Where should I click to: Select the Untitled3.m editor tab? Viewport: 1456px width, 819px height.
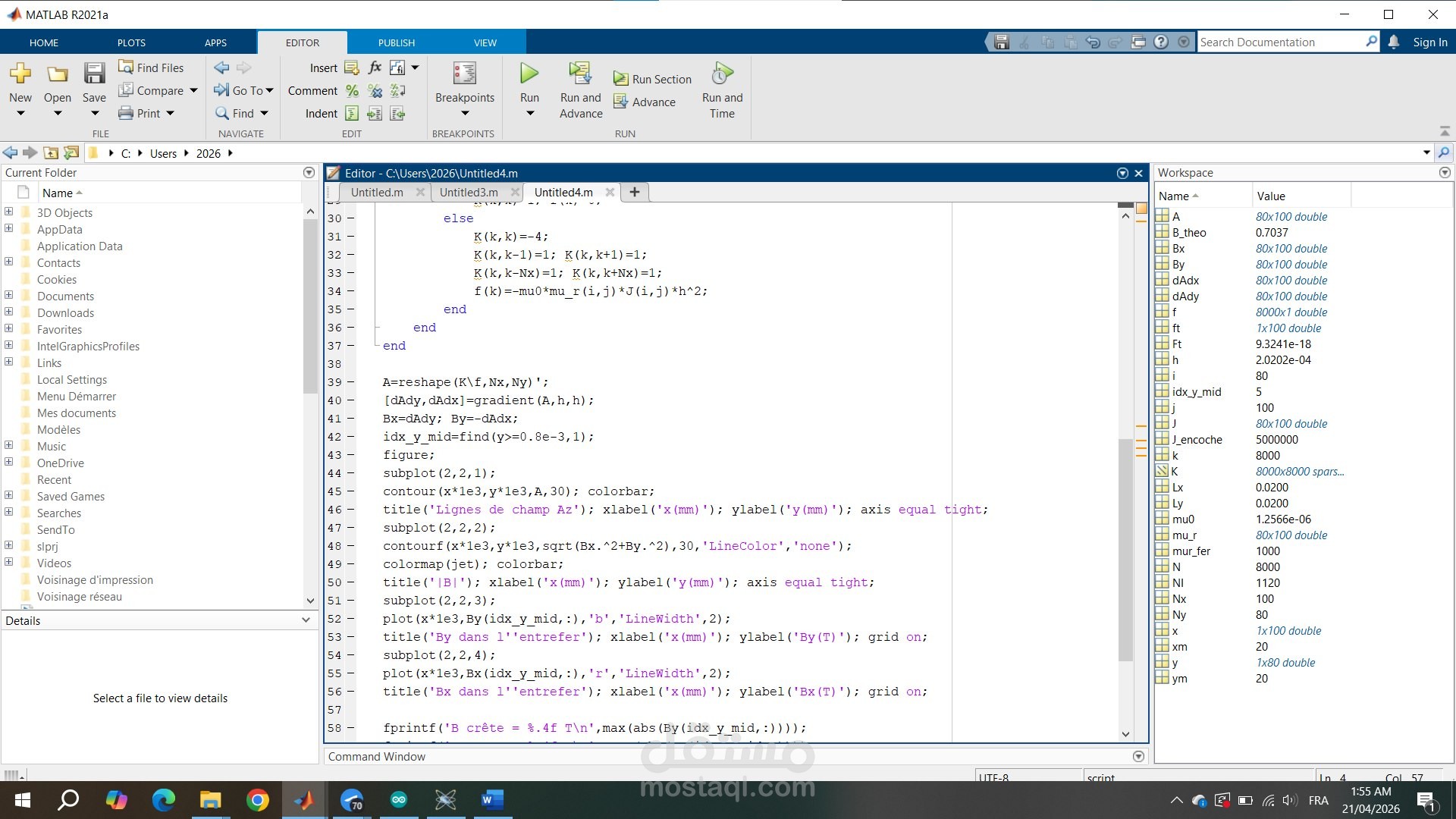pyautogui.click(x=469, y=193)
